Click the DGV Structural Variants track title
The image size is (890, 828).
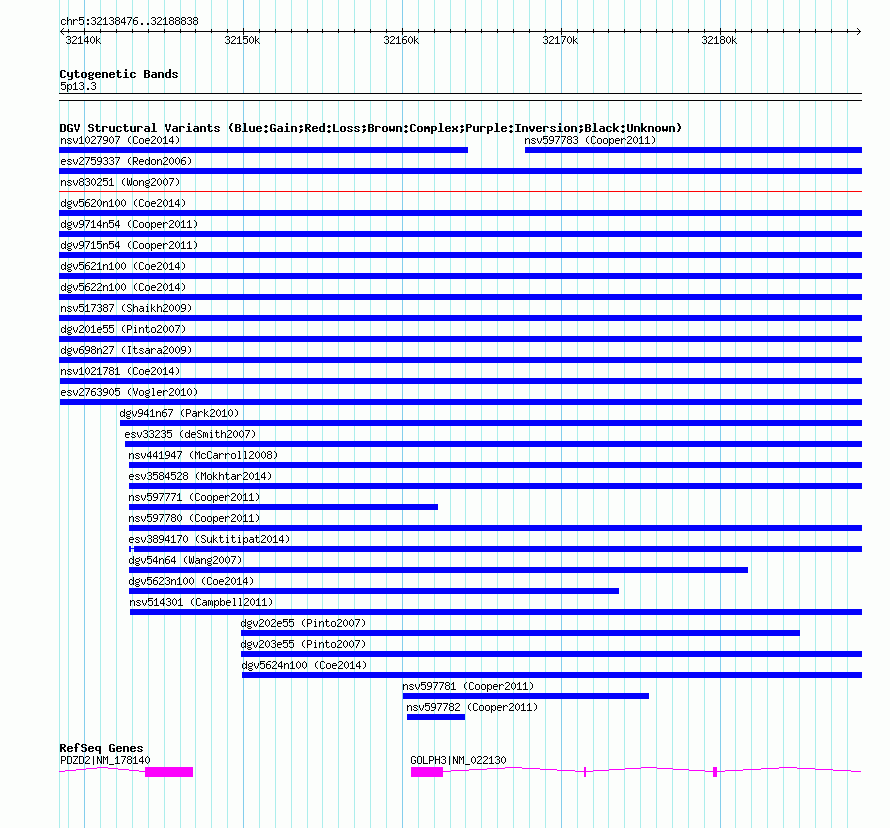pyautogui.click(x=371, y=128)
